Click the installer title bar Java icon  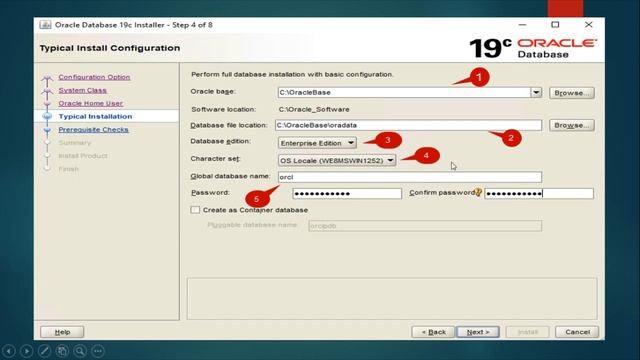45,24
